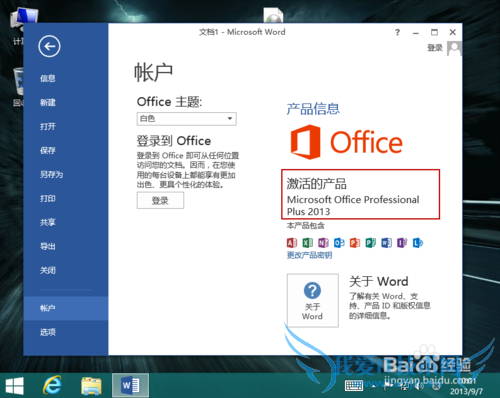Click the PowerPoint app icon
Viewport: 500px width, 398px height.
coord(355,243)
